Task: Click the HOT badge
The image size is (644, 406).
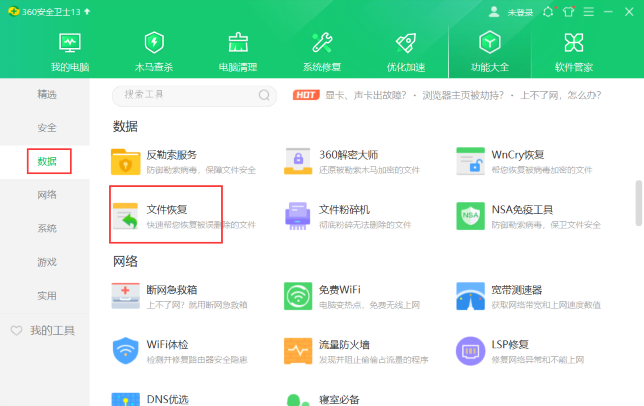Action: (x=306, y=95)
